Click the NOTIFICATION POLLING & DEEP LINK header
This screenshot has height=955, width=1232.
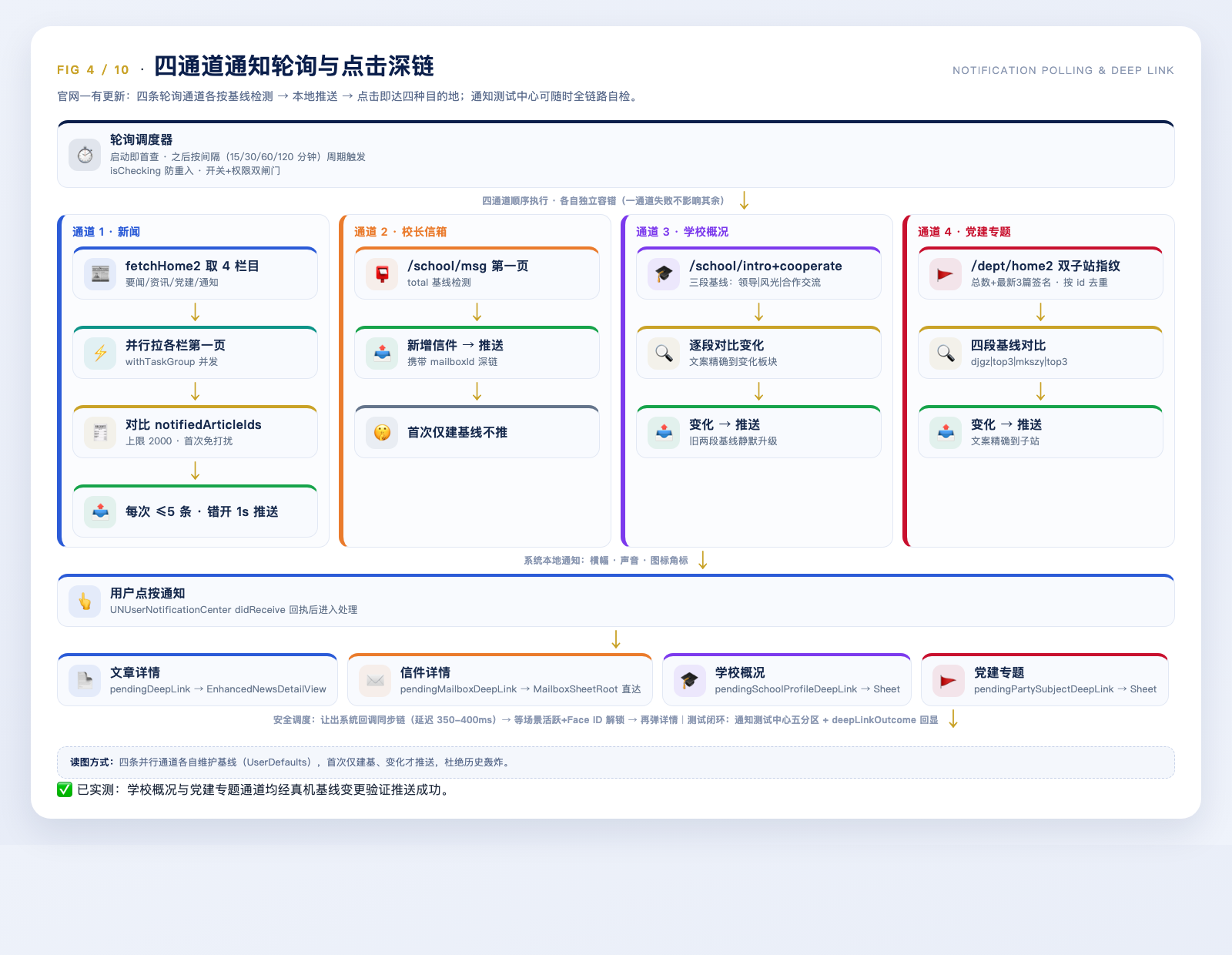pos(1063,70)
